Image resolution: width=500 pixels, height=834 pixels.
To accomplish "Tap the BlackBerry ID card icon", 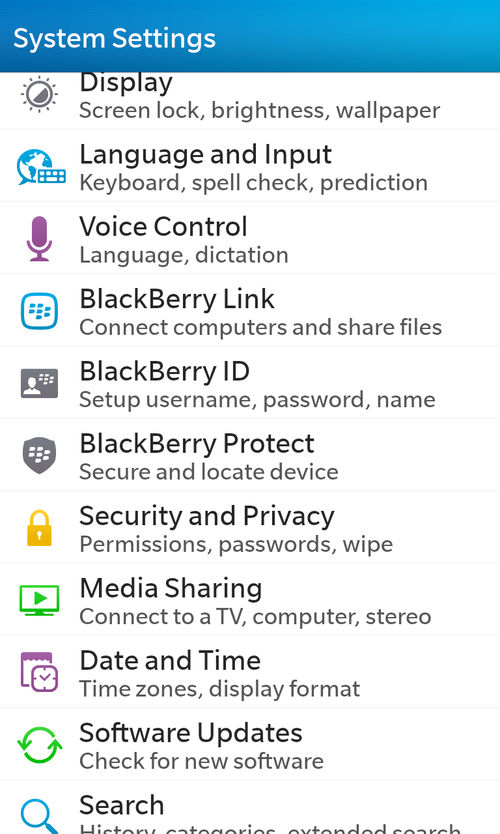I will pyautogui.click(x=39, y=383).
